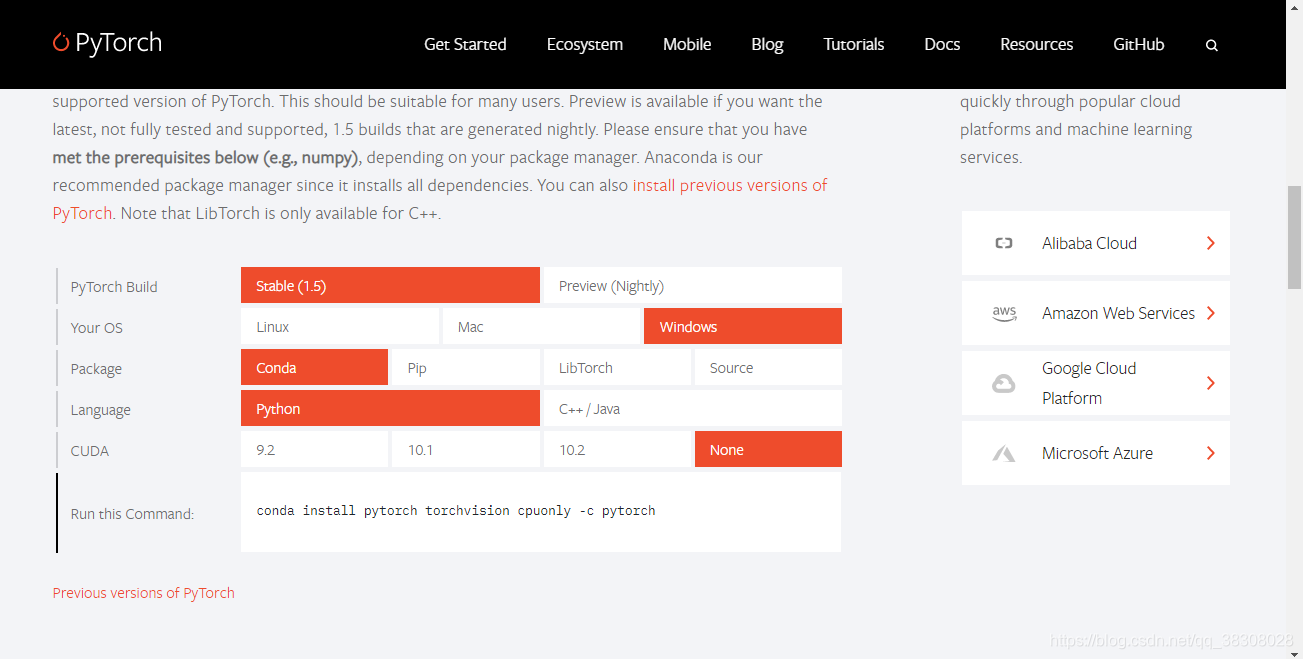Visit GitHub nav link
The width and height of the screenshot is (1303, 659).
(x=1139, y=44)
